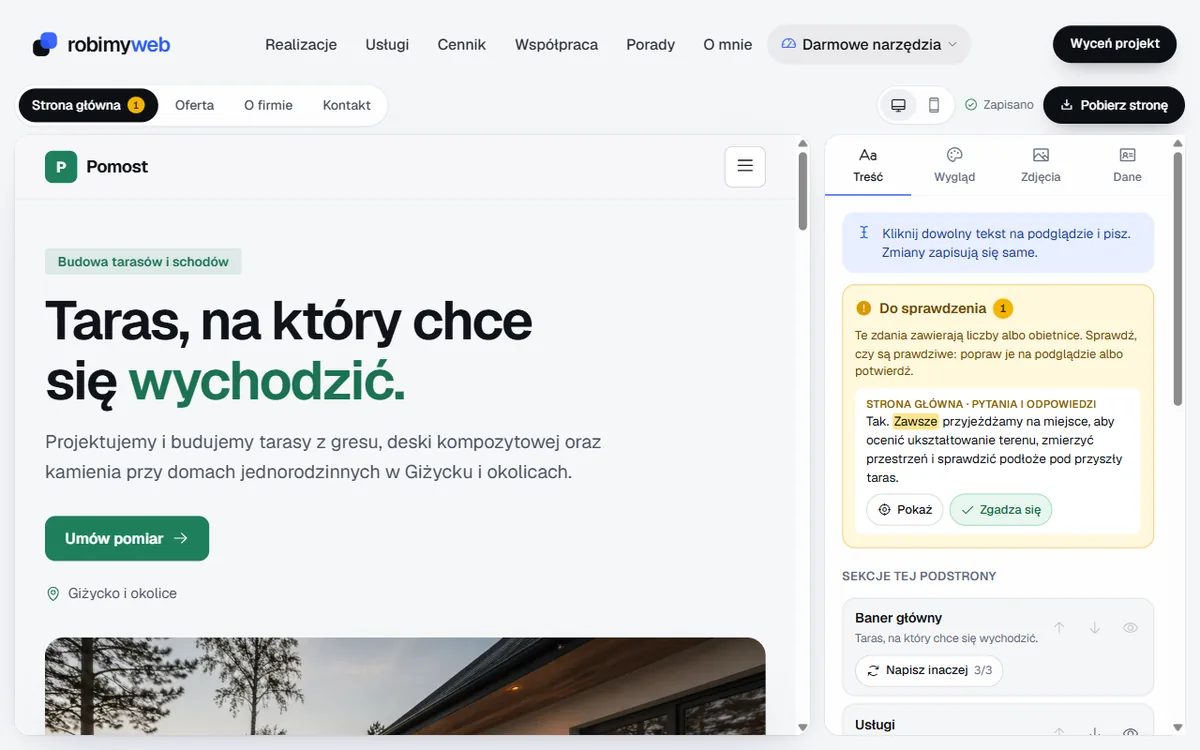1200x750 pixels.
Task: Open Współpraca in navigation
Action: pos(556,44)
